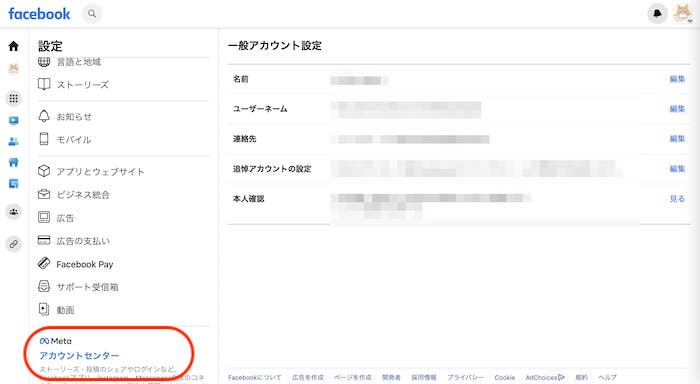Open footer link プライバシー
Image resolution: width=700 pixels, height=384 pixels.
click(x=466, y=377)
